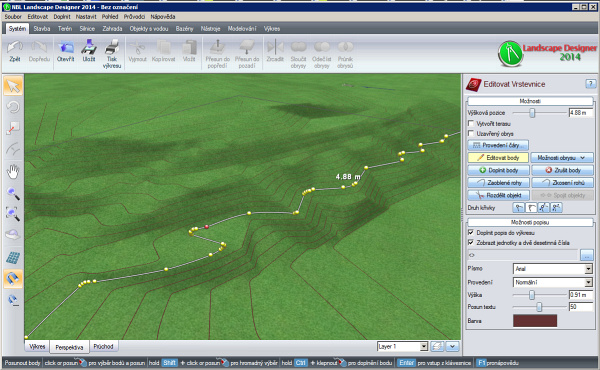Switch to the Terén ribbon tab
The width and height of the screenshot is (600, 370).
coord(65,29)
